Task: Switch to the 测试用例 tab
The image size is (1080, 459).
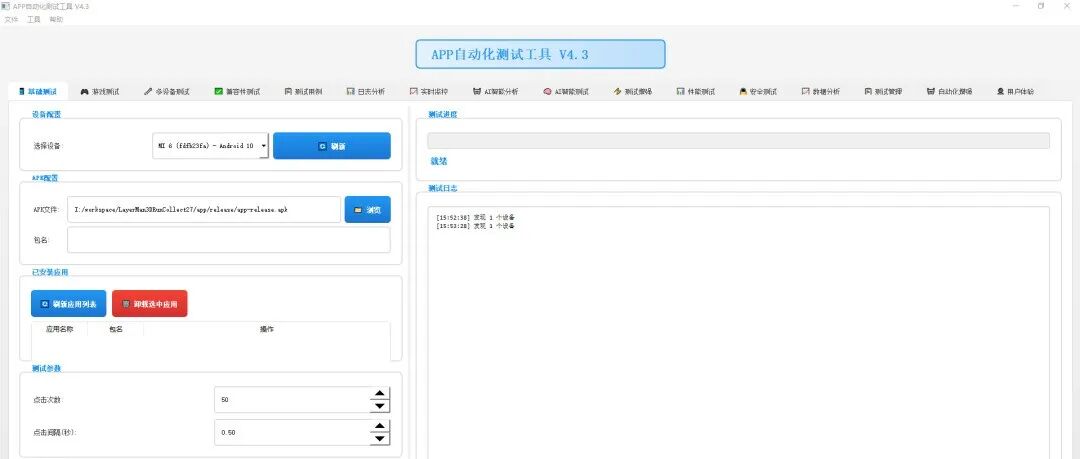Action: pyautogui.click(x=304, y=92)
